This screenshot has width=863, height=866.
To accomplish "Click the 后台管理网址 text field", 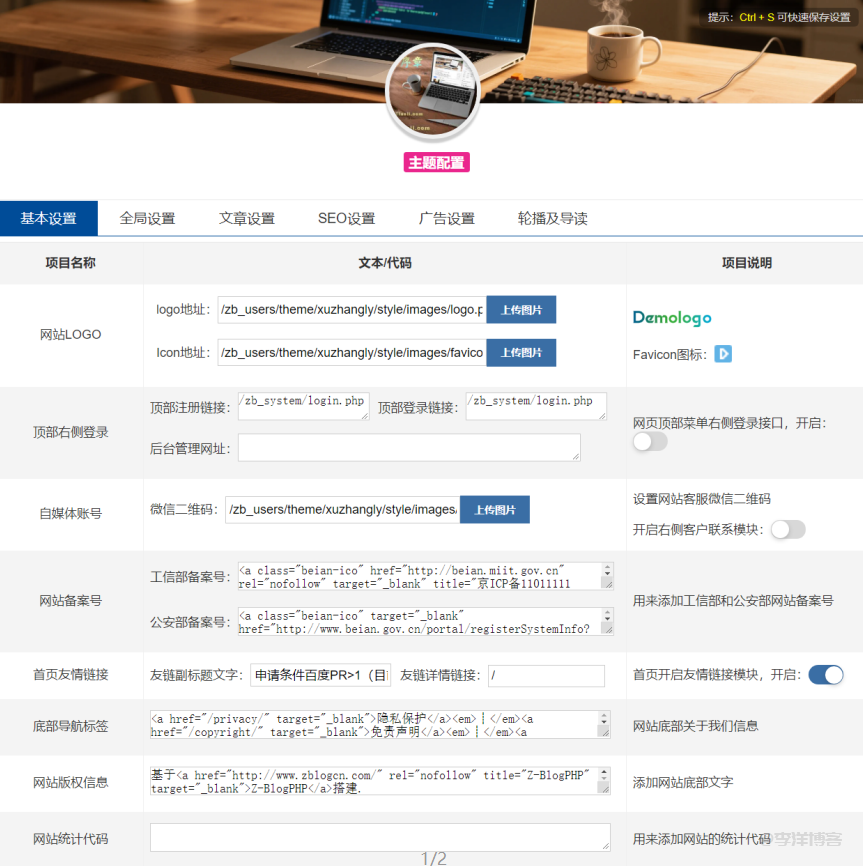I will tap(408, 448).
